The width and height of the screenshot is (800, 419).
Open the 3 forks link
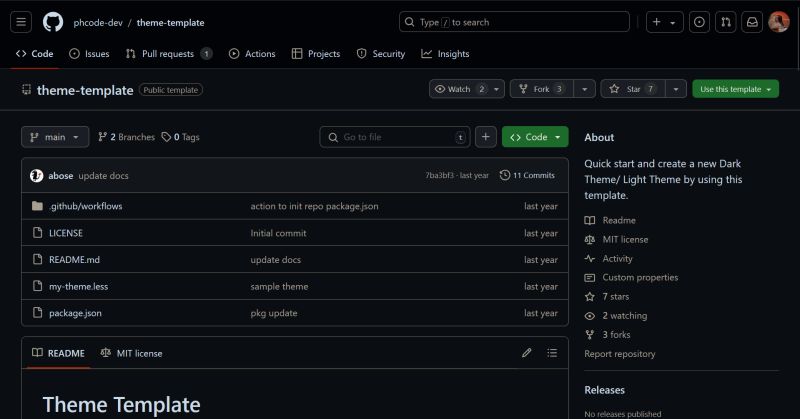point(607,334)
